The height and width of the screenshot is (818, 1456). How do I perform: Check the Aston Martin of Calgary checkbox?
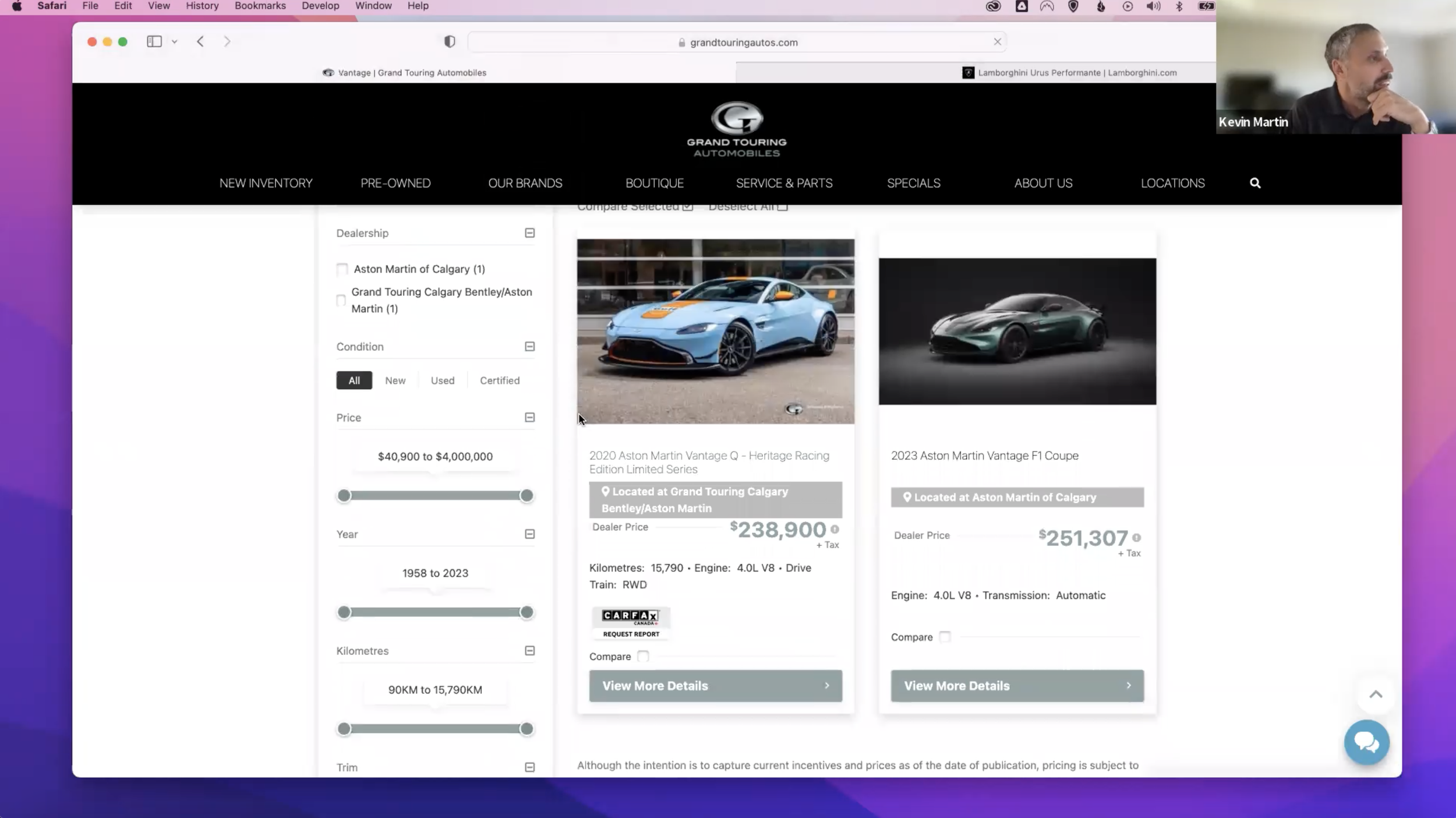[x=342, y=269]
